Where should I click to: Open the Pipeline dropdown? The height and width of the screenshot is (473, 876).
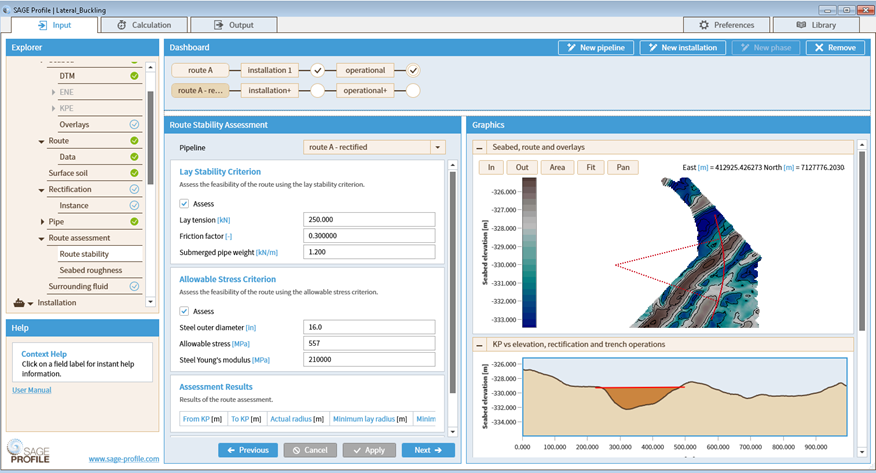(x=437, y=147)
